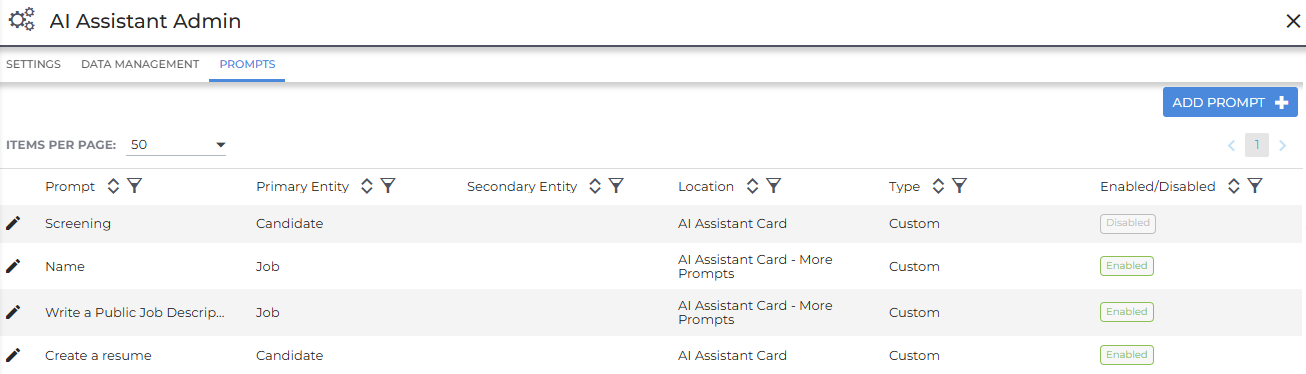
Task: Sort by Prompt column arrows
Action: tap(113, 186)
